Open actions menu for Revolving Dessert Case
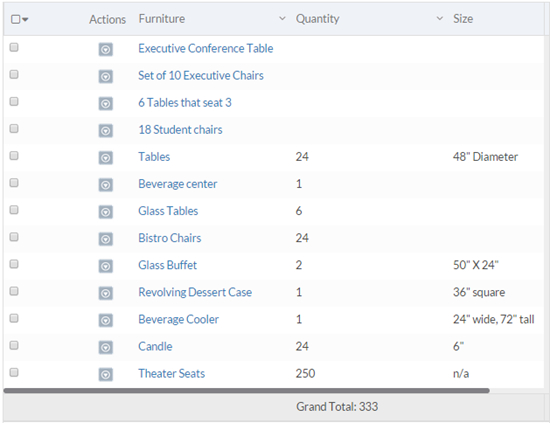This screenshot has height=423, width=550. click(x=106, y=293)
